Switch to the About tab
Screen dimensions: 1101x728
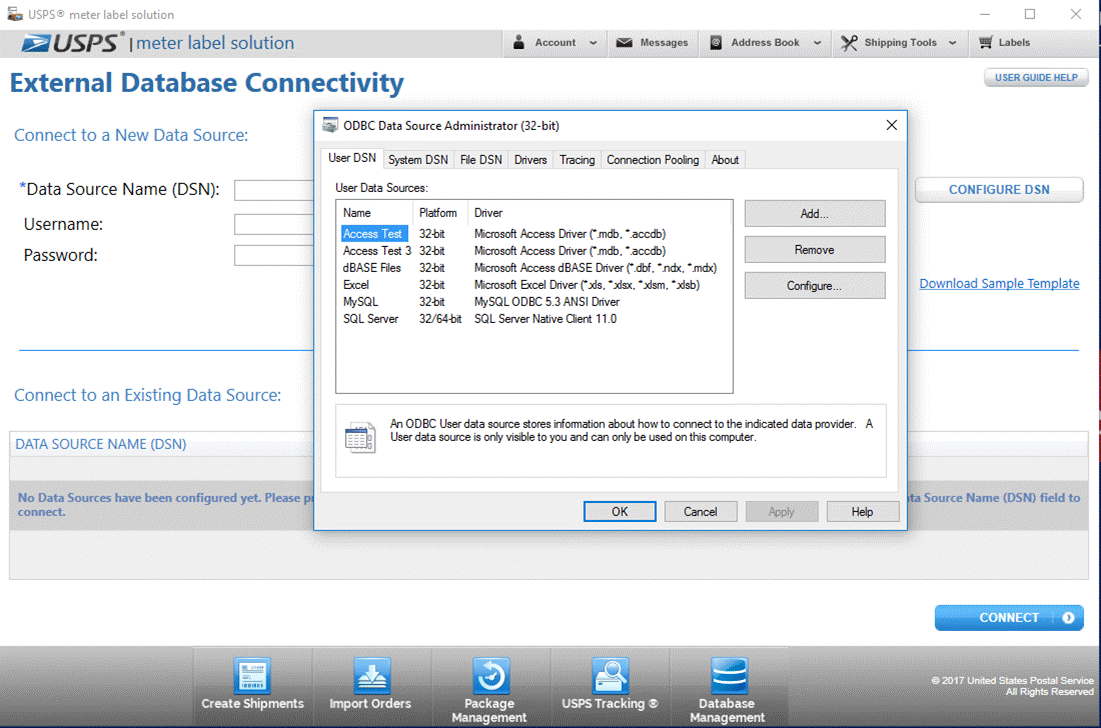725,160
